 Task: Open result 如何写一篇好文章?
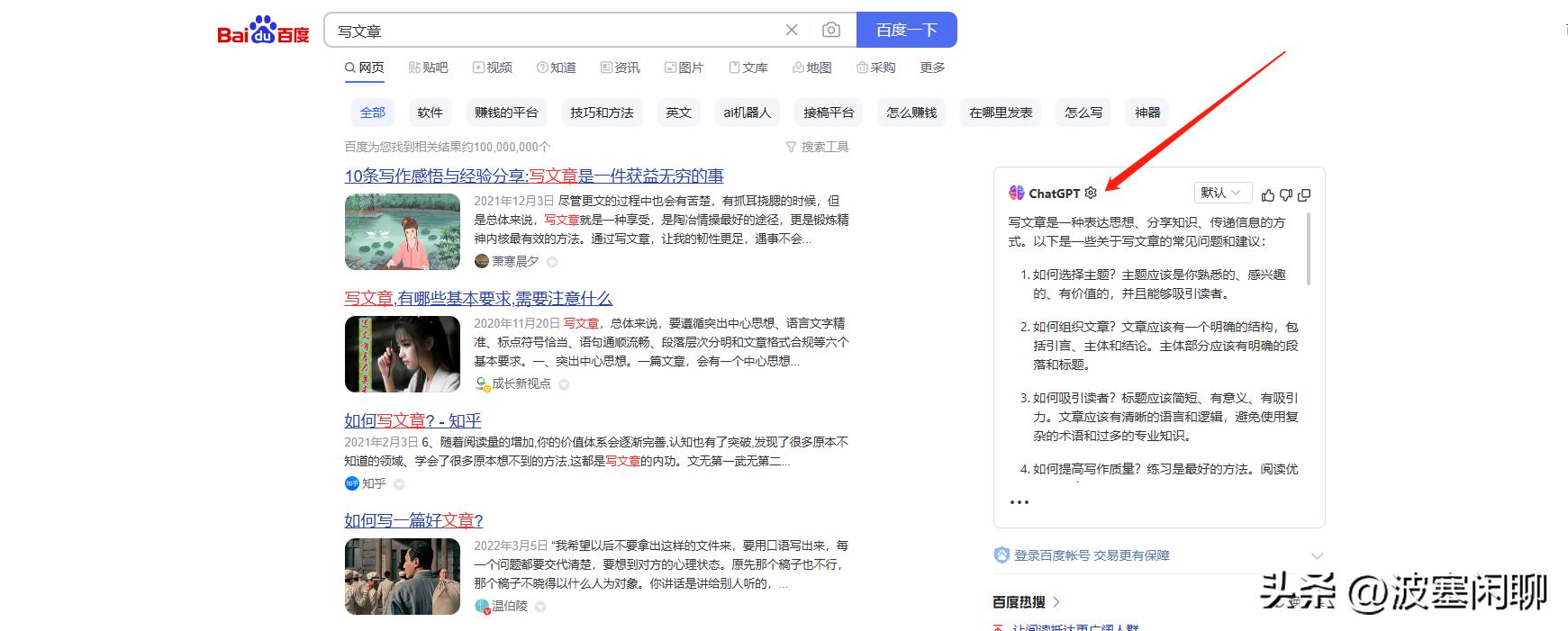(x=413, y=520)
